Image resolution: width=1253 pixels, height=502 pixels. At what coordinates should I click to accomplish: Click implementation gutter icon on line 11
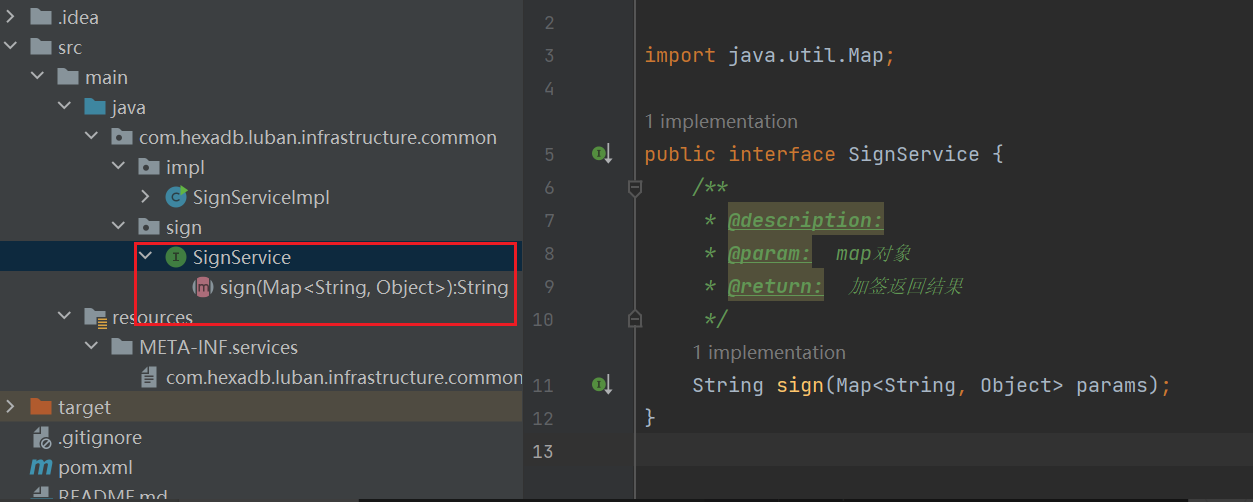[601, 384]
